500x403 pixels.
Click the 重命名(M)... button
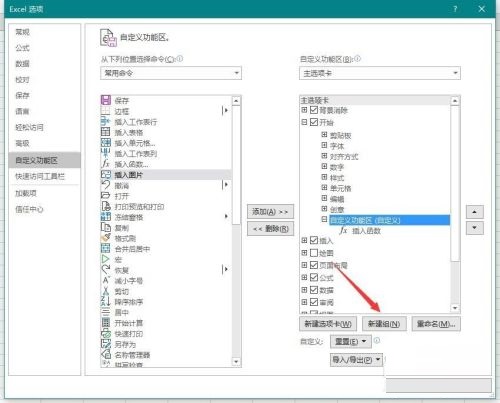436,324
